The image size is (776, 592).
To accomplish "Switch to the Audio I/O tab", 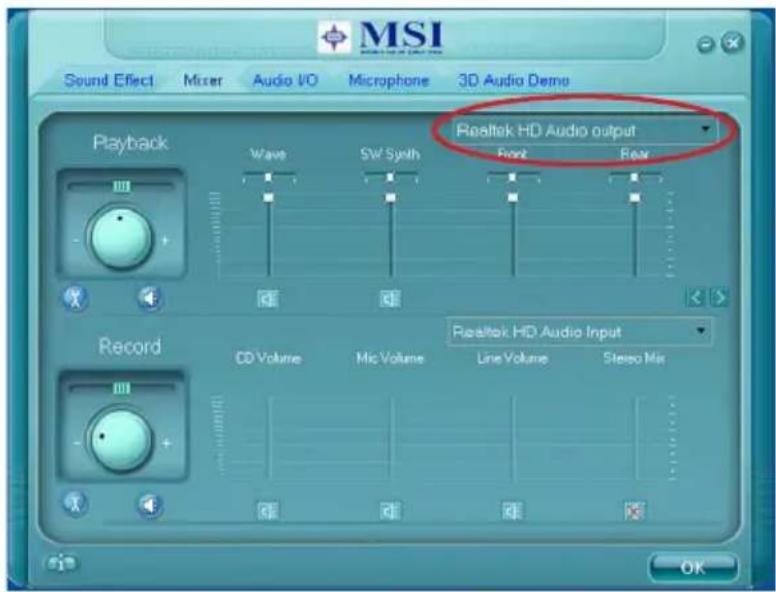I will [x=285, y=80].
